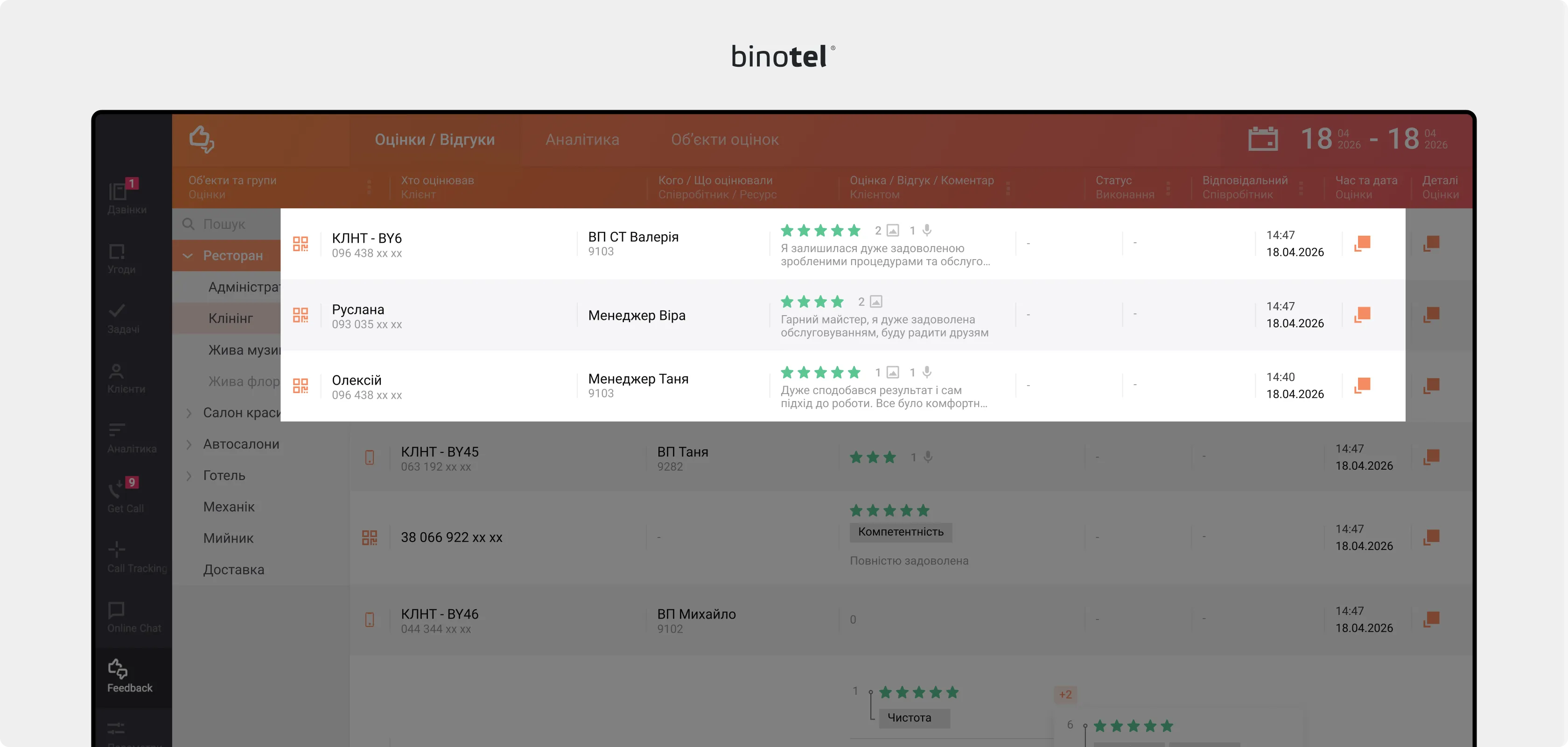Click QR code icon in Олексій row
Viewport: 1568px width, 747px height.
coord(301,385)
